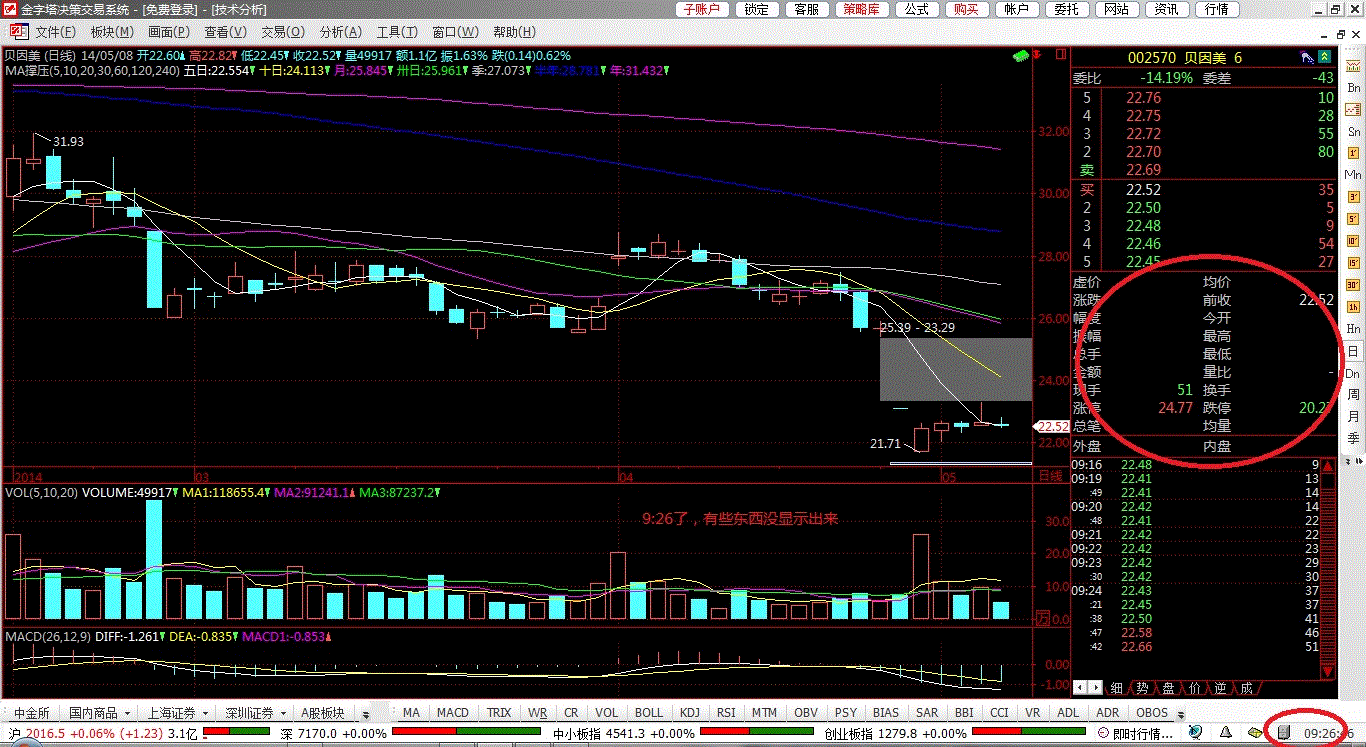Open the 深圳证券 dropdown arrow
This screenshot has width=1366, height=747.
[x=283, y=713]
